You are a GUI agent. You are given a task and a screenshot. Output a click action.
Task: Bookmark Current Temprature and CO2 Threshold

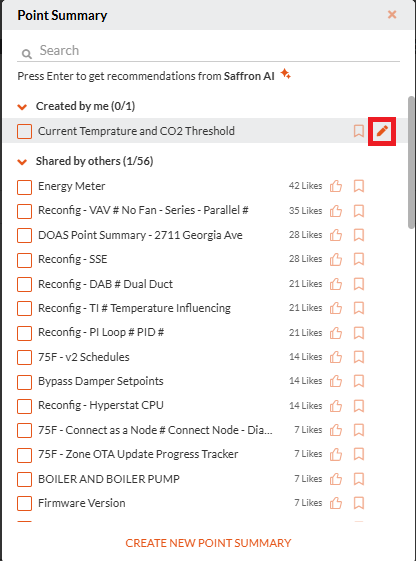pyautogui.click(x=358, y=131)
